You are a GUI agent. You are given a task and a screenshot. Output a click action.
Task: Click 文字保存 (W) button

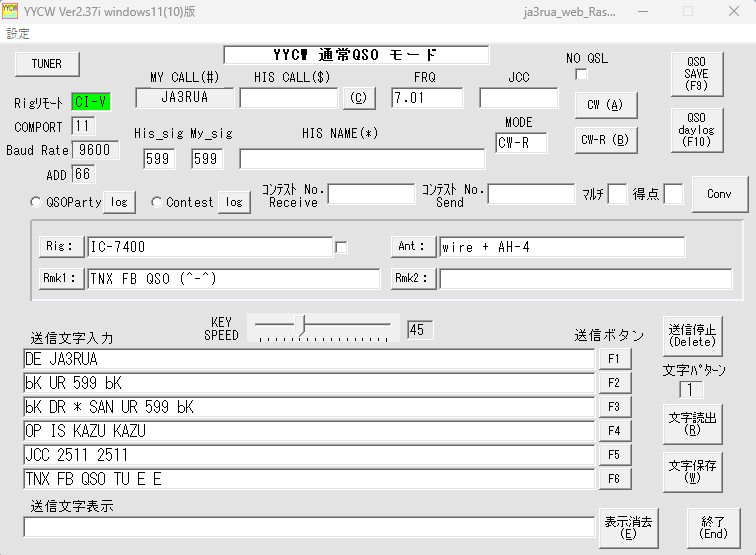tap(692, 471)
